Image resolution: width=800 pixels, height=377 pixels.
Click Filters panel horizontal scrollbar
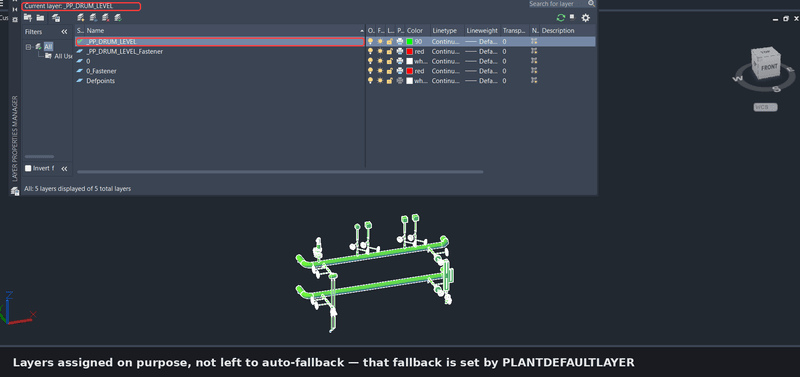(39, 157)
